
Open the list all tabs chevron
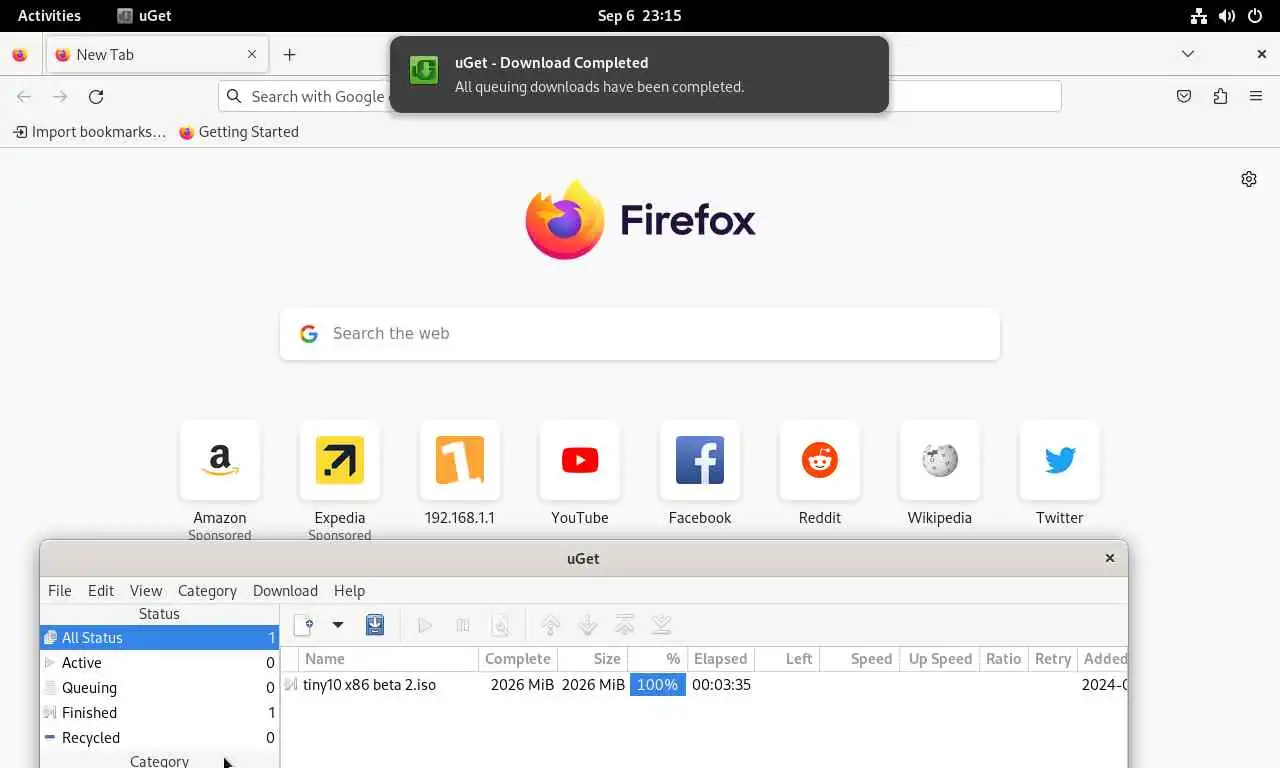tap(1188, 54)
